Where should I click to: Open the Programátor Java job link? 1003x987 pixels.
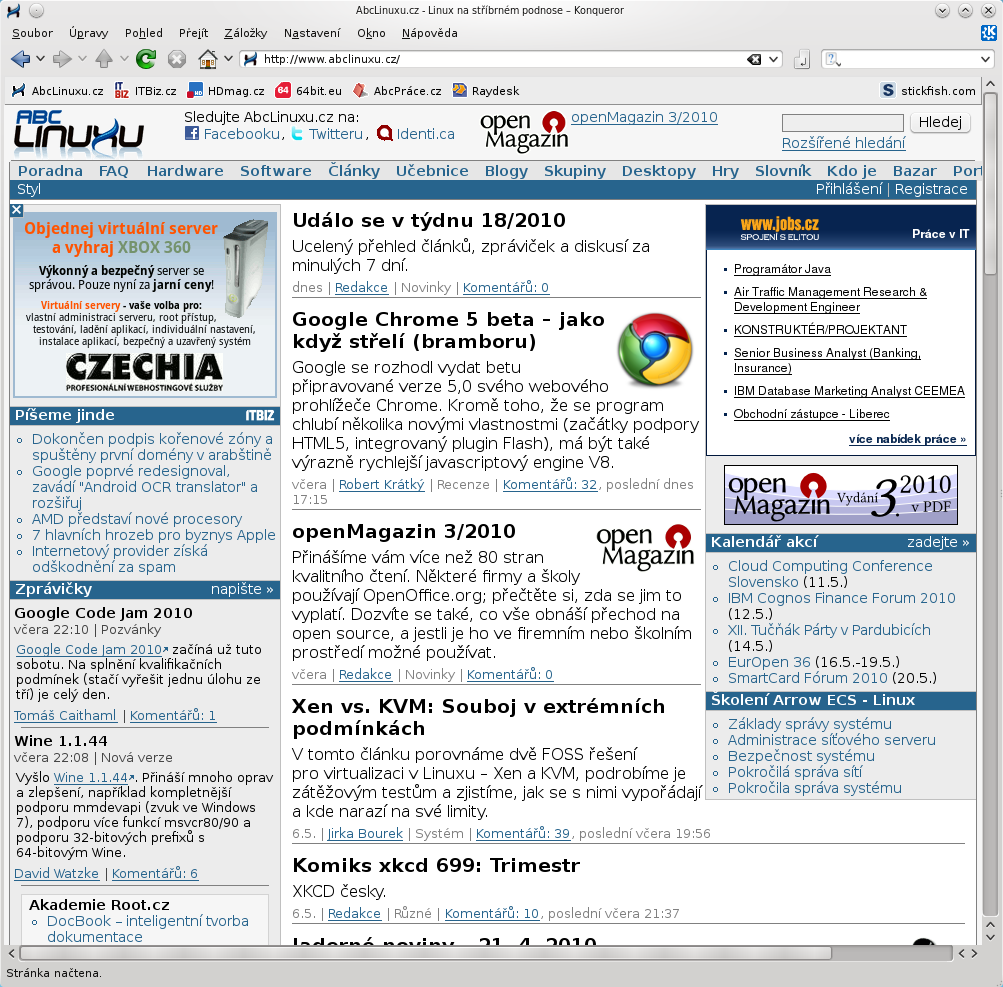pyautogui.click(x=782, y=269)
